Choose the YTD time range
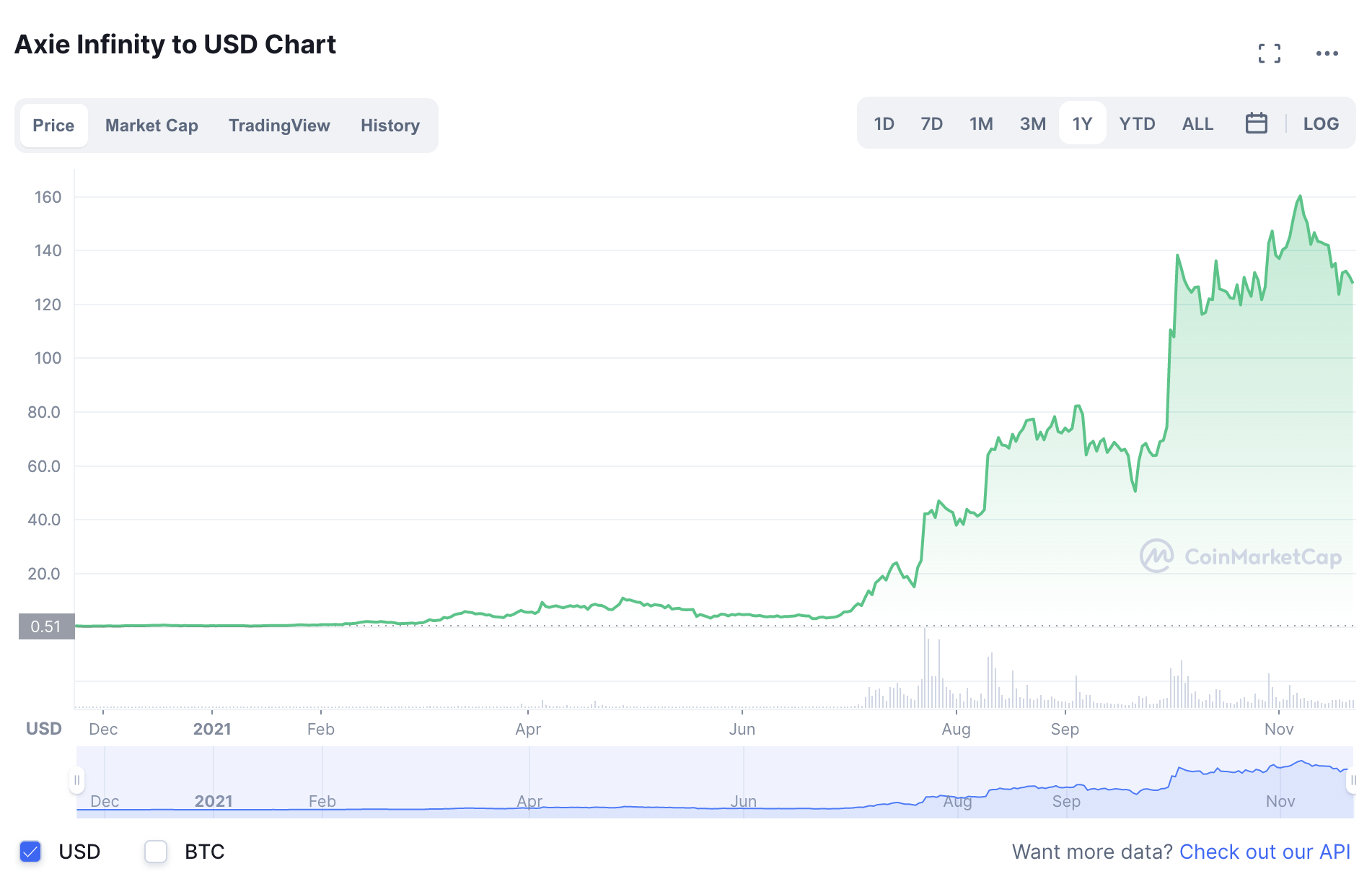 pyautogui.click(x=1137, y=123)
